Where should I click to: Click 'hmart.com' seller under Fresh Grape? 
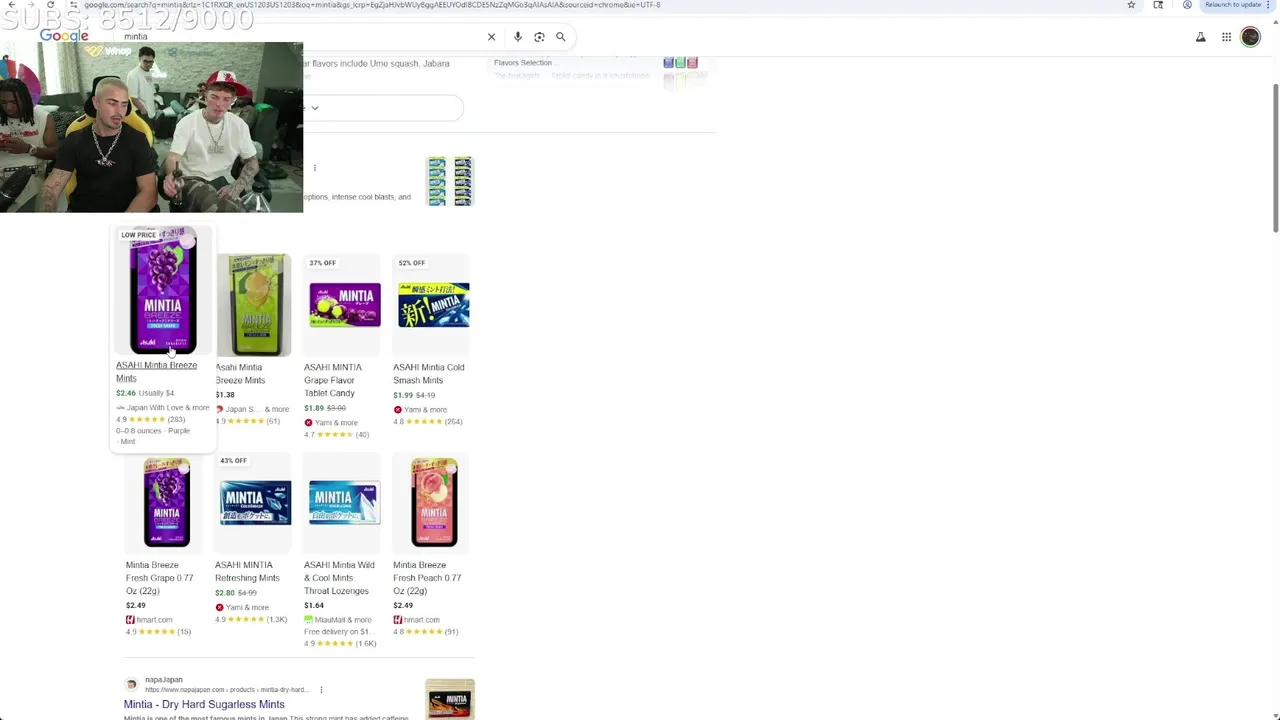[154, 620]
